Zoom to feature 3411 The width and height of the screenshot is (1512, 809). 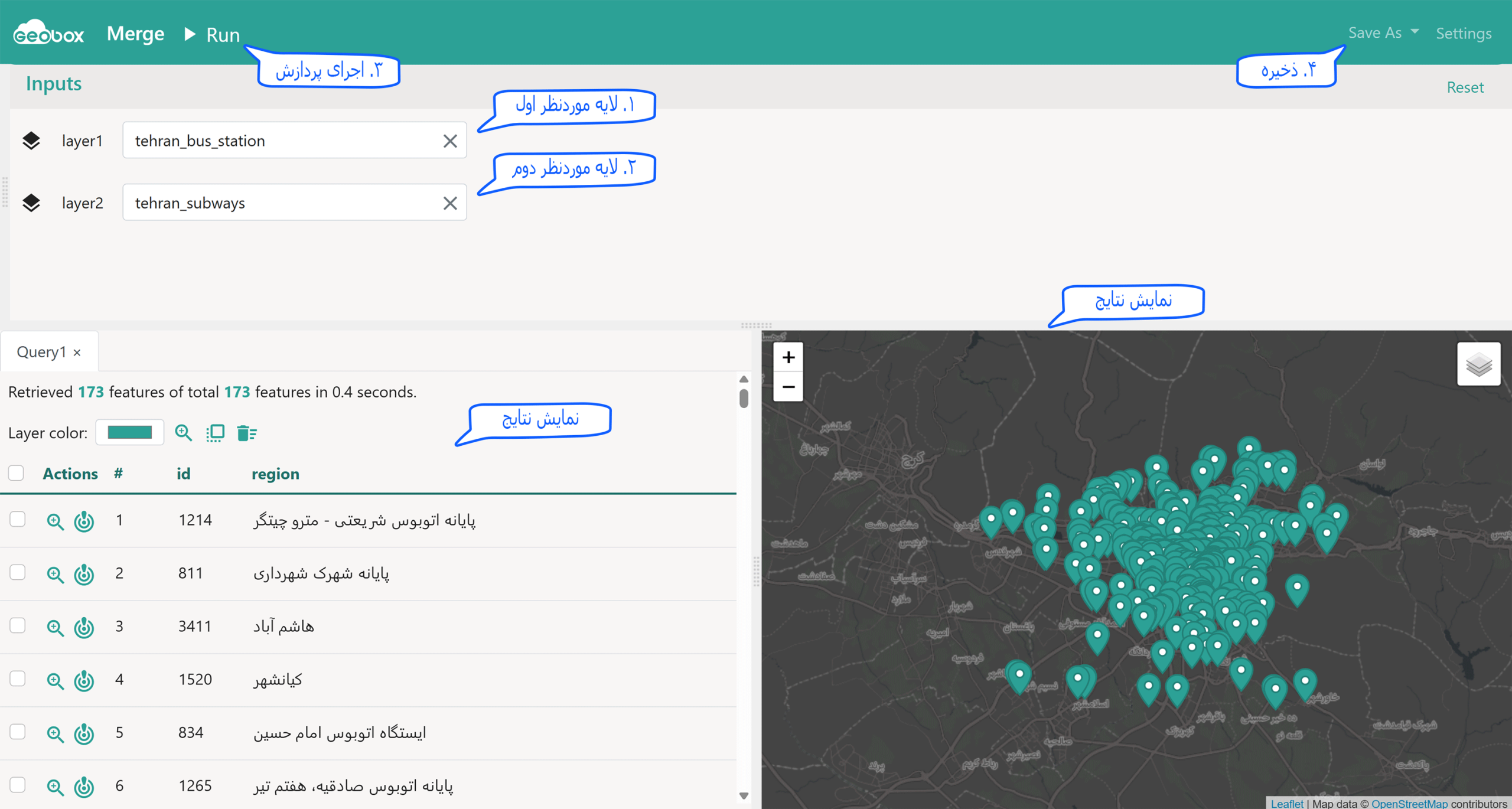(55, 628)
